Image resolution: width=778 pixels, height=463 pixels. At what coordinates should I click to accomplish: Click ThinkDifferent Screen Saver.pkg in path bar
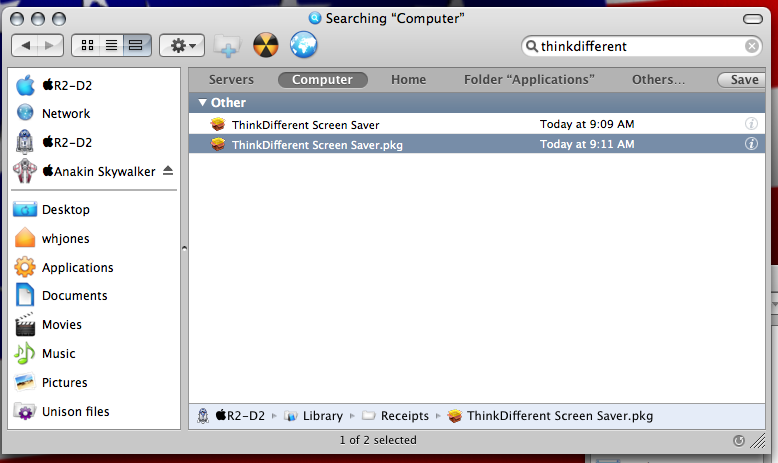(x=550, y=415)
